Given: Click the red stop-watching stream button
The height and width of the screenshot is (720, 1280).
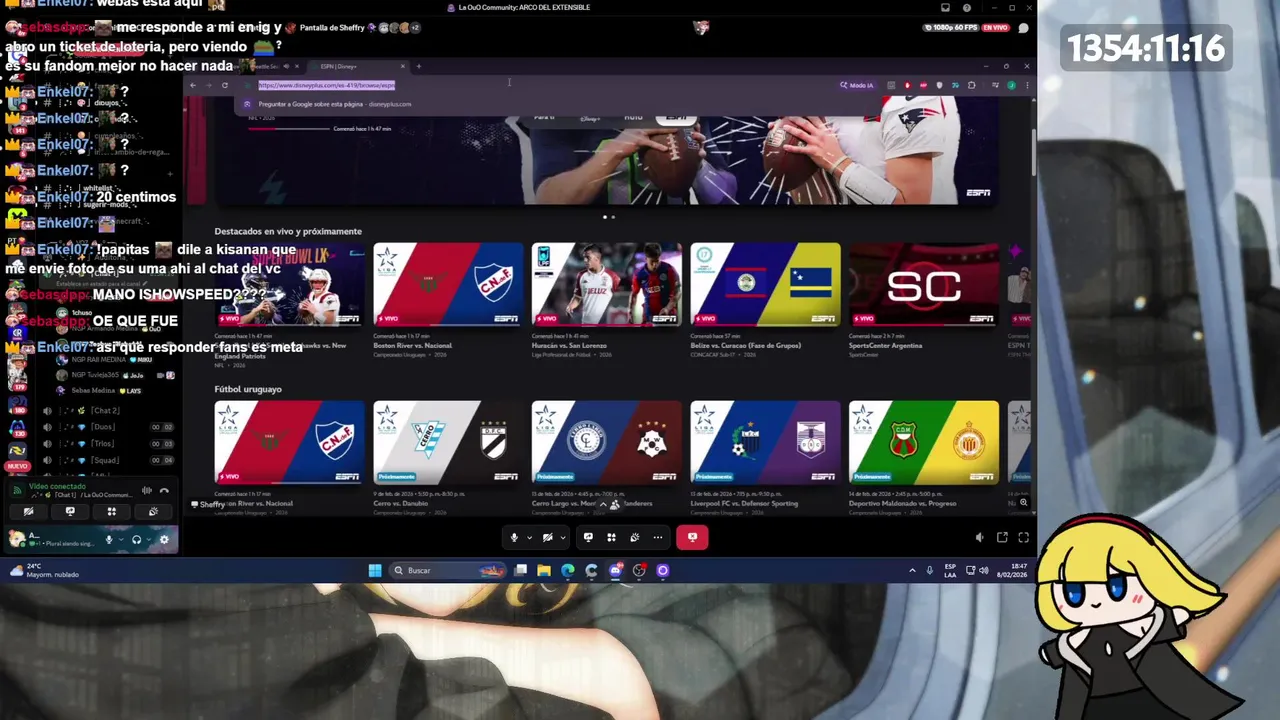Looking at the screenshot, I should [692, 537].
